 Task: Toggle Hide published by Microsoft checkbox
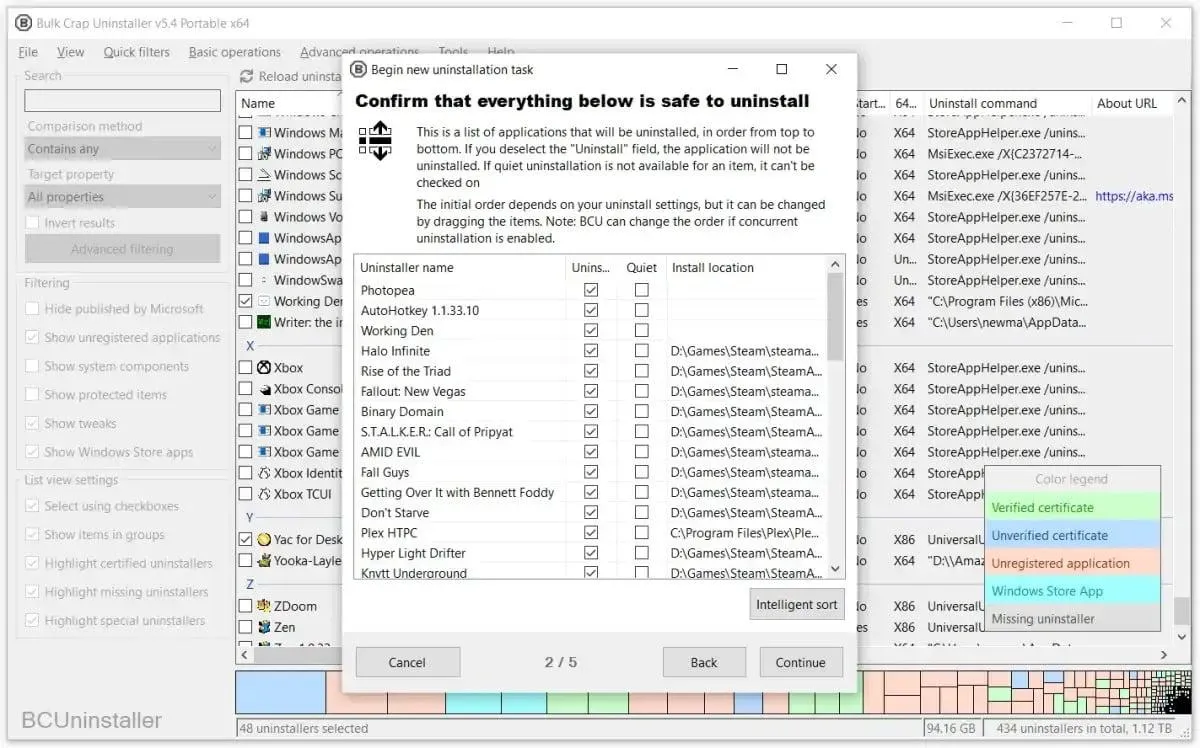click(x=33, y=309)
